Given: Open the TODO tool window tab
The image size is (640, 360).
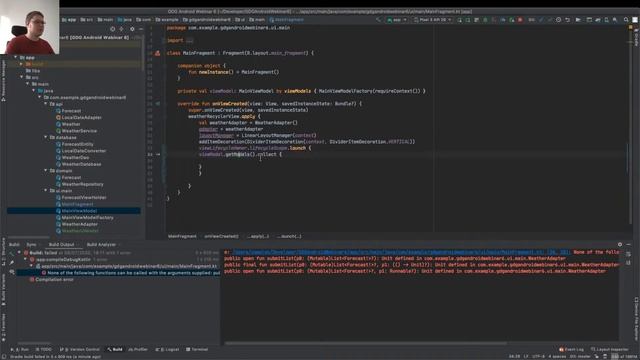Looking at the screenshot, I should click(x=43, y=349).
